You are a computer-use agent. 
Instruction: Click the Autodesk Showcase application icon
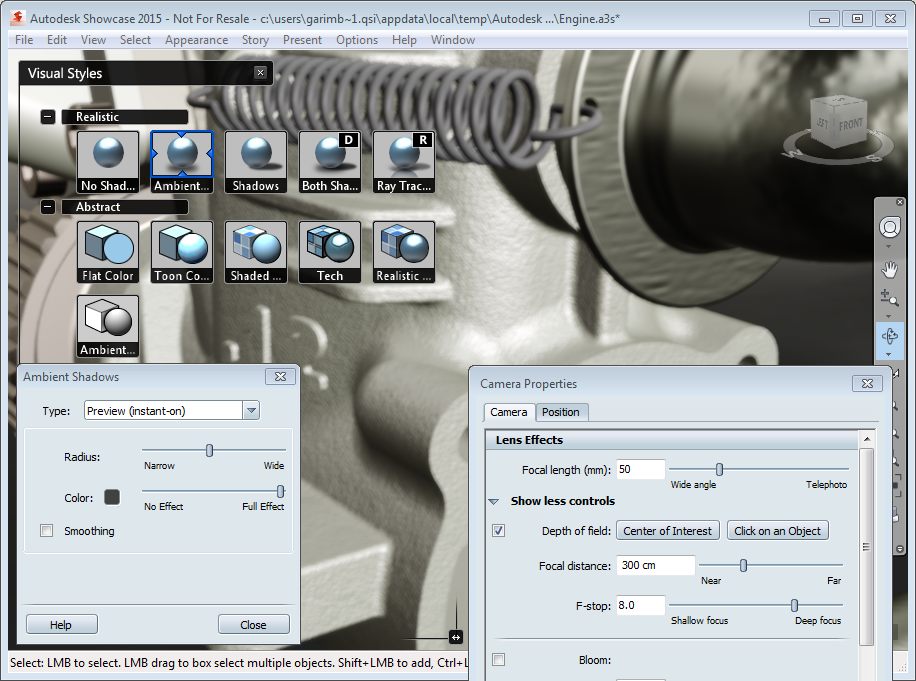coord(18,18)
